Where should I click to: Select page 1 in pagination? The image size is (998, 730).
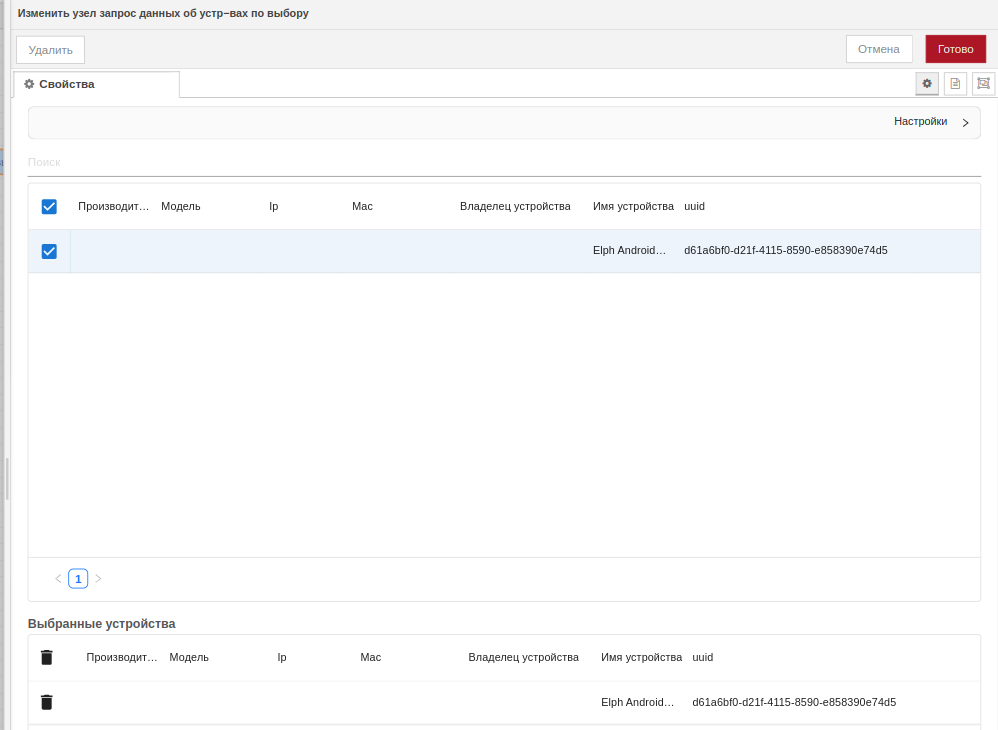(78, 578)
